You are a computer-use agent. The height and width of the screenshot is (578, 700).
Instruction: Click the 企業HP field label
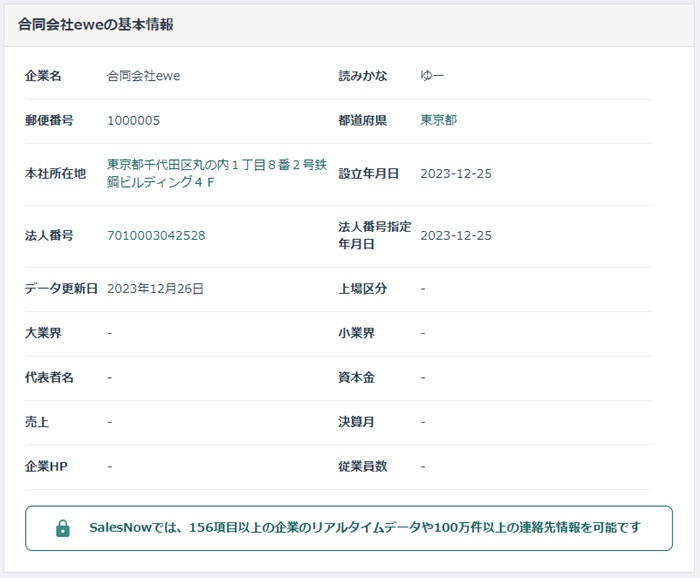click(x=46, y=466)
